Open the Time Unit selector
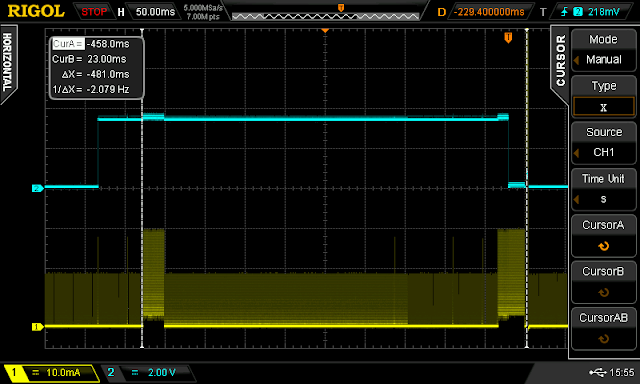The height and width of the screenshot is (384, 640). pos(603,189)
